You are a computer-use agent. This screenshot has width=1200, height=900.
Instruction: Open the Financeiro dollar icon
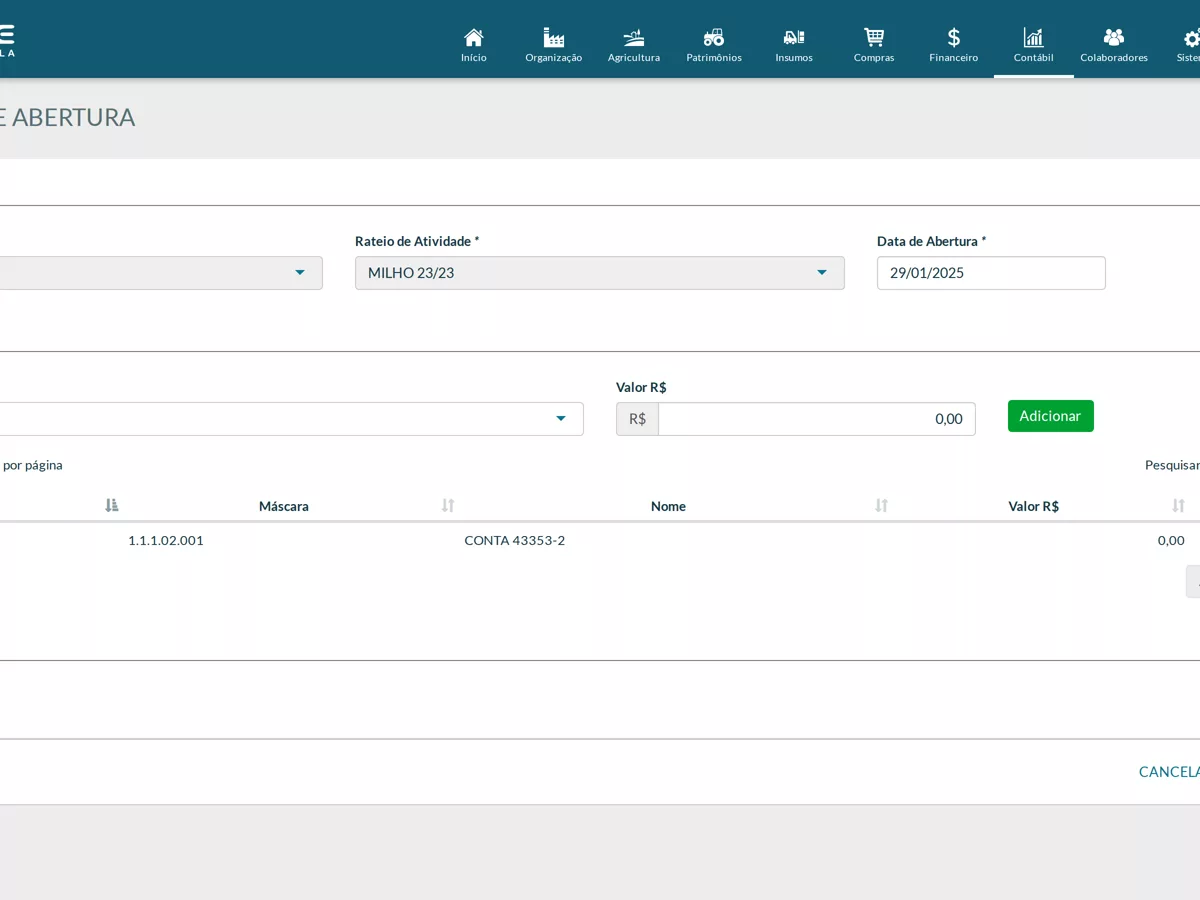click(954, 38)
